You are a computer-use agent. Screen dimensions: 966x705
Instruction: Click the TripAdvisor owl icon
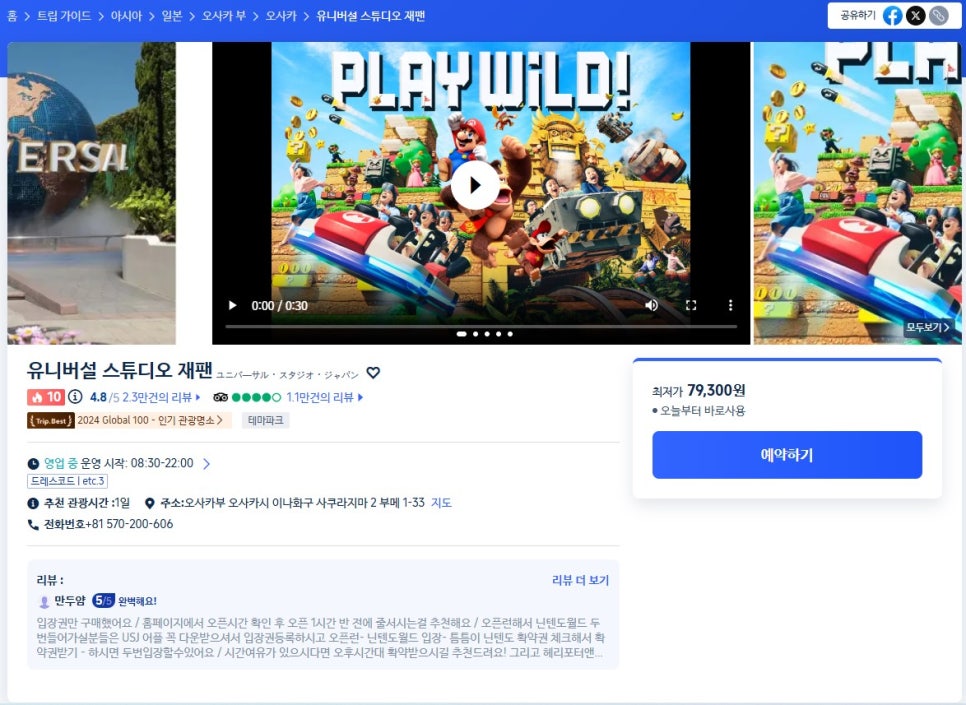(221, 397)
